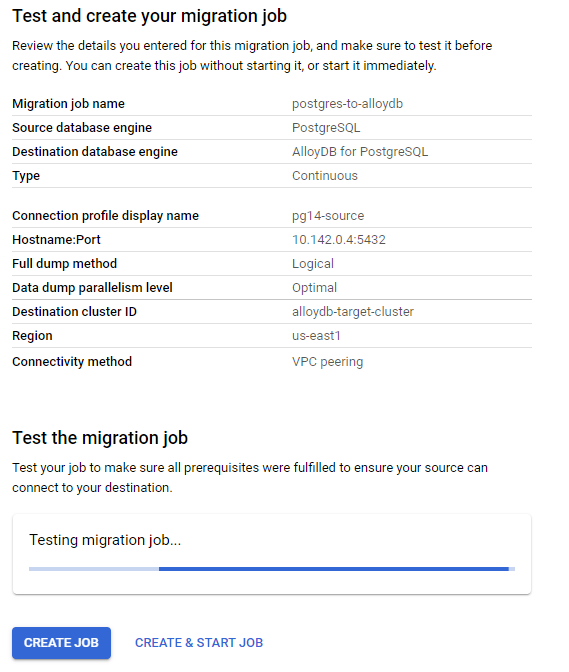Click the 'Destination database engine' label
The image size is (569, 672).
(95, 152)
